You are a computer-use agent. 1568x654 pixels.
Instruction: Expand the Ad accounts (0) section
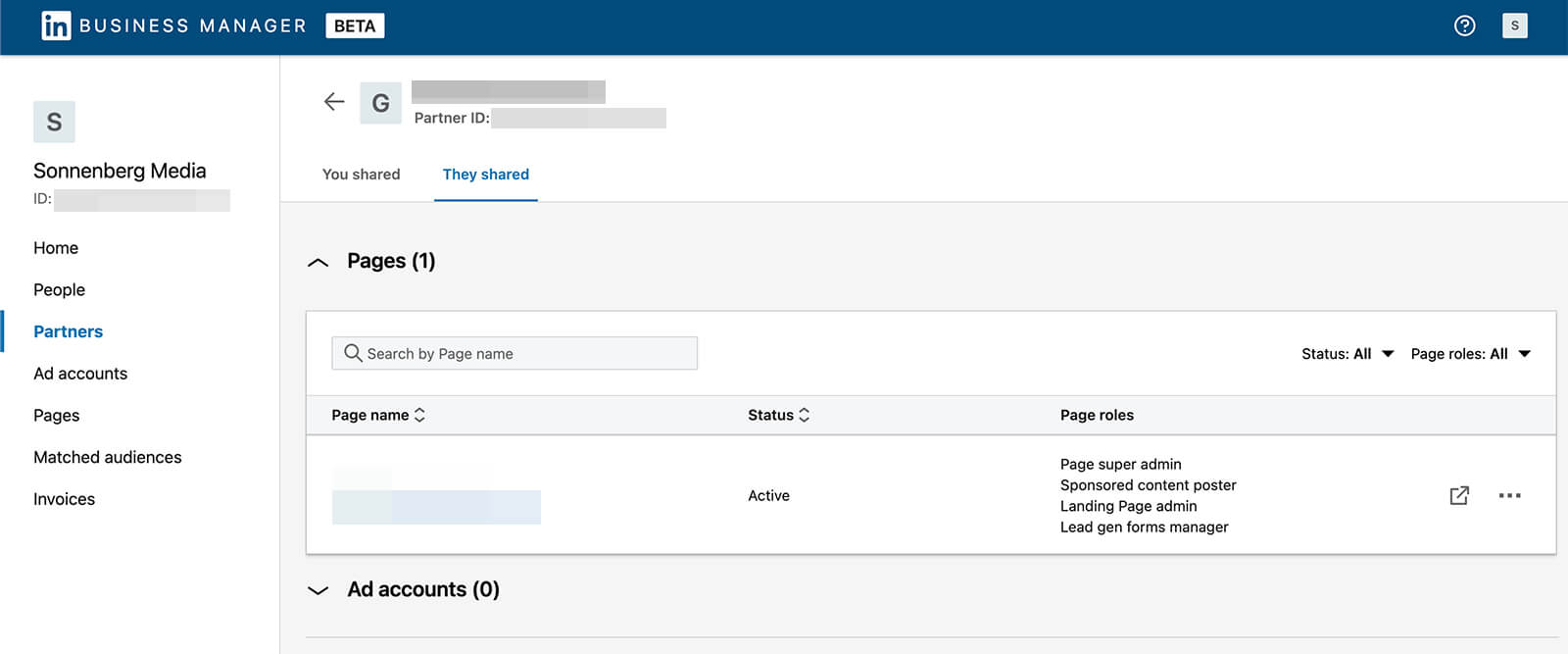click(318, 590)
